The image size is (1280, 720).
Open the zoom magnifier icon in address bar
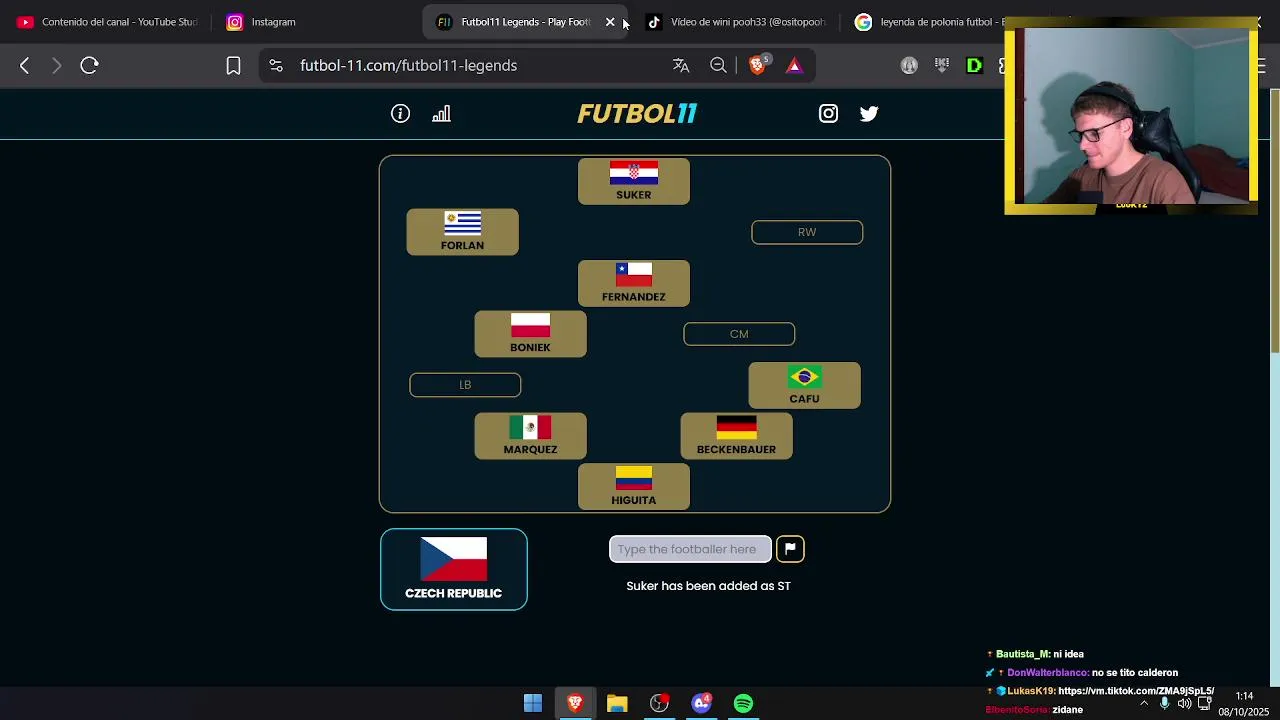click(x=718, y=66)
